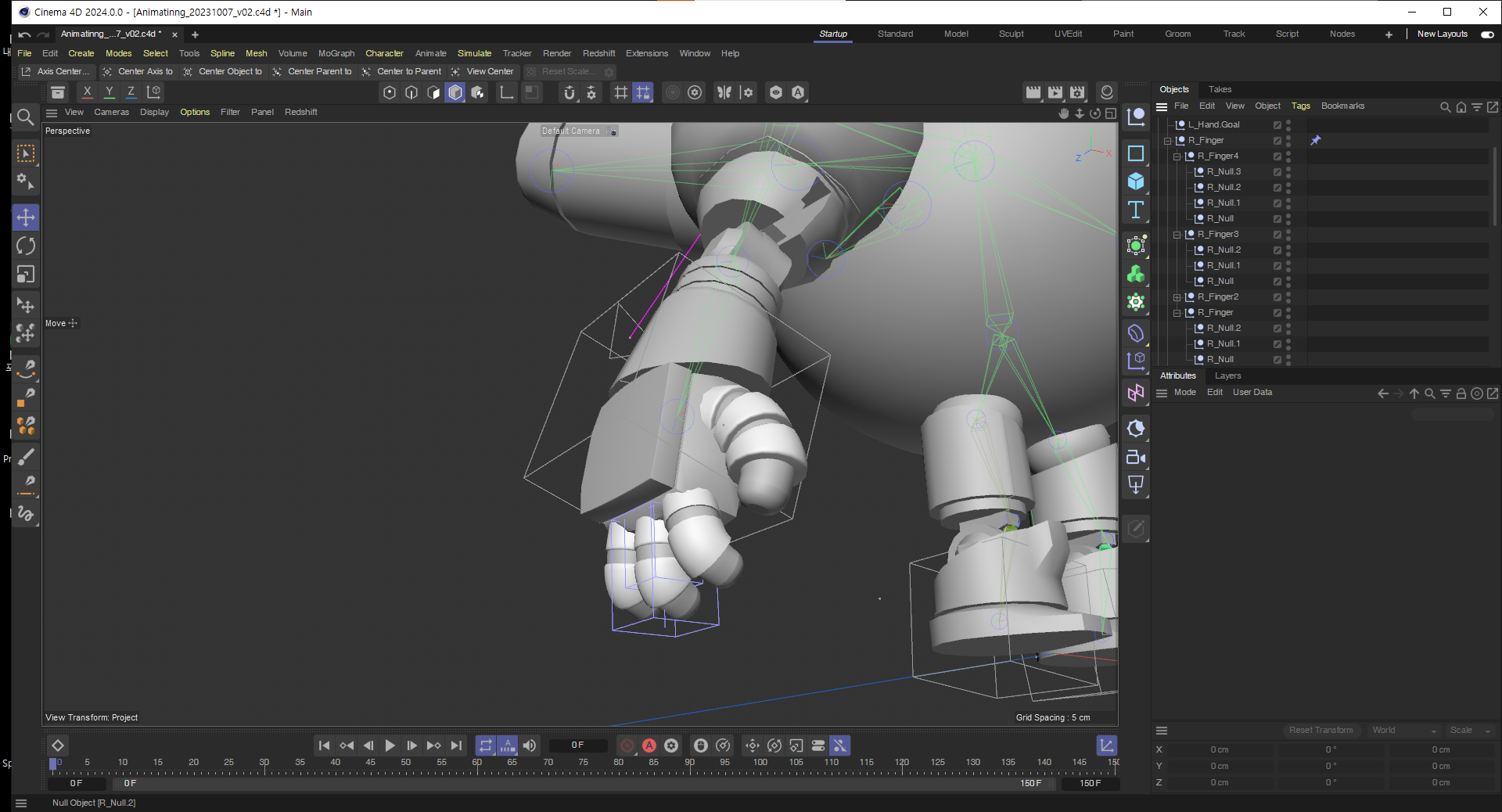Screen dimensions: 1502x812
Task: Click X position field 0 cm
Action: click(x=1220, y=750)
